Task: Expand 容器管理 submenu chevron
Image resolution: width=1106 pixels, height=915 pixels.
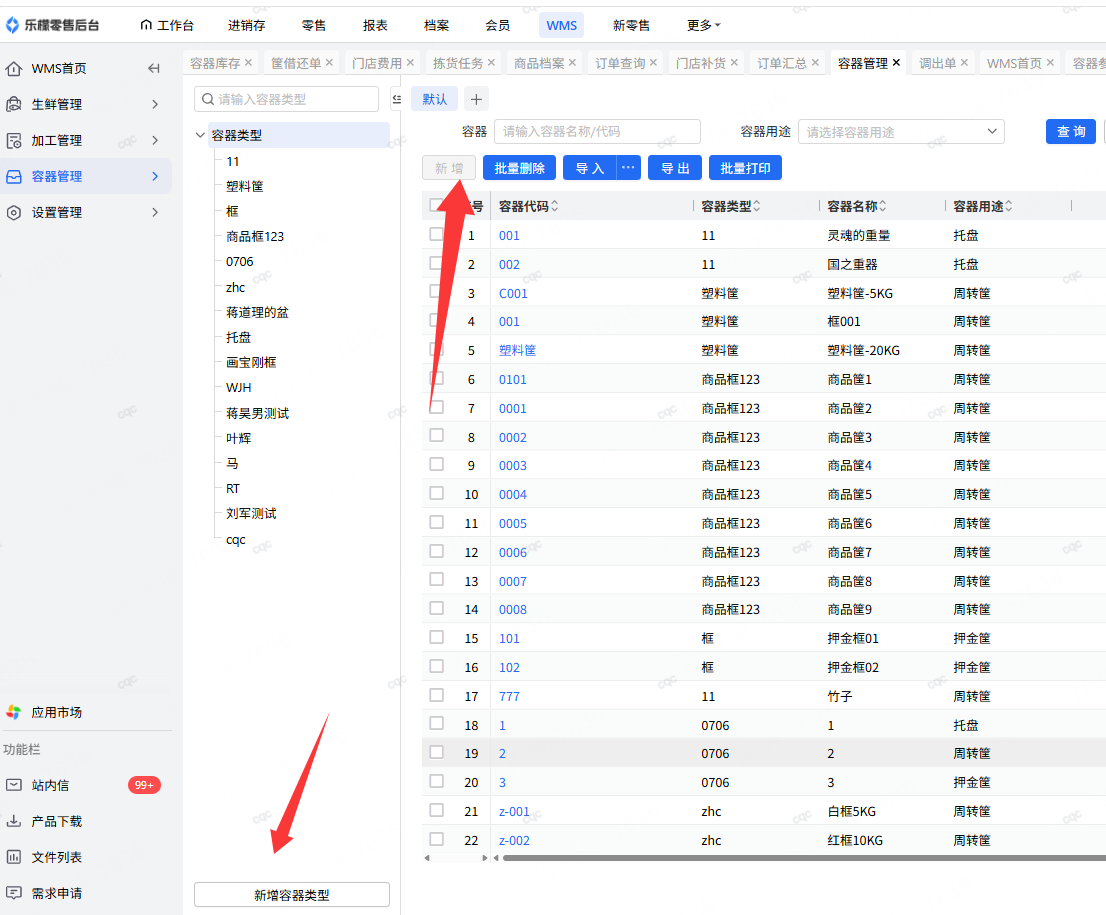Action: (x=155, y=176)
